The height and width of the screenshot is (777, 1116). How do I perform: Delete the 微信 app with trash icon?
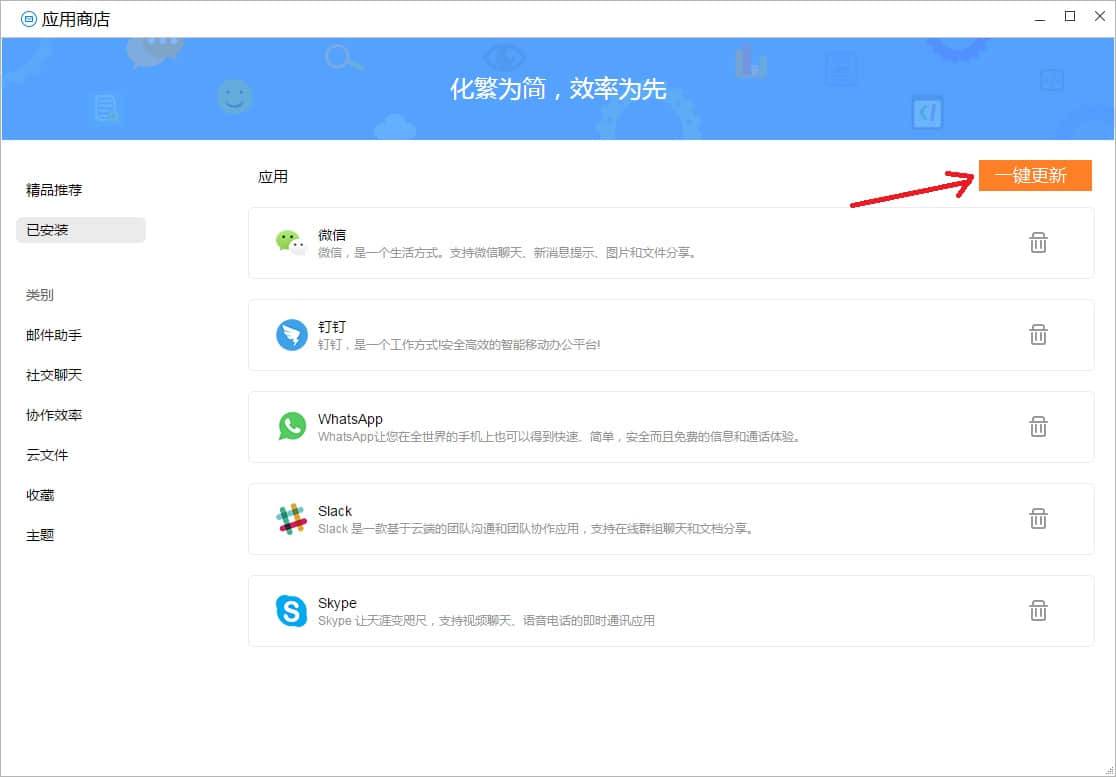pyautogui.click(x=1038, y=243)
